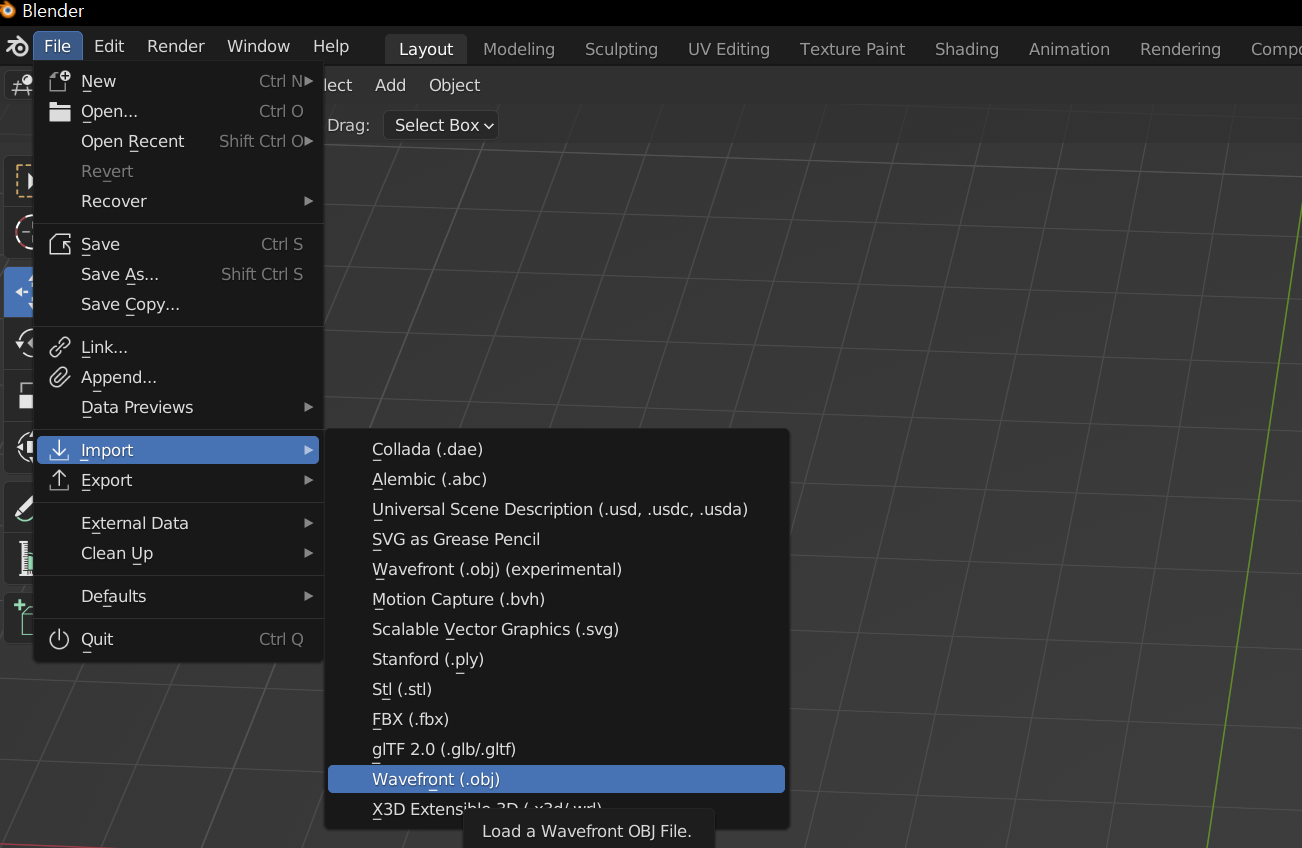Open the Edit menu
The image size is (1302, 848).
pyautogui.click(x=109, y=46)
